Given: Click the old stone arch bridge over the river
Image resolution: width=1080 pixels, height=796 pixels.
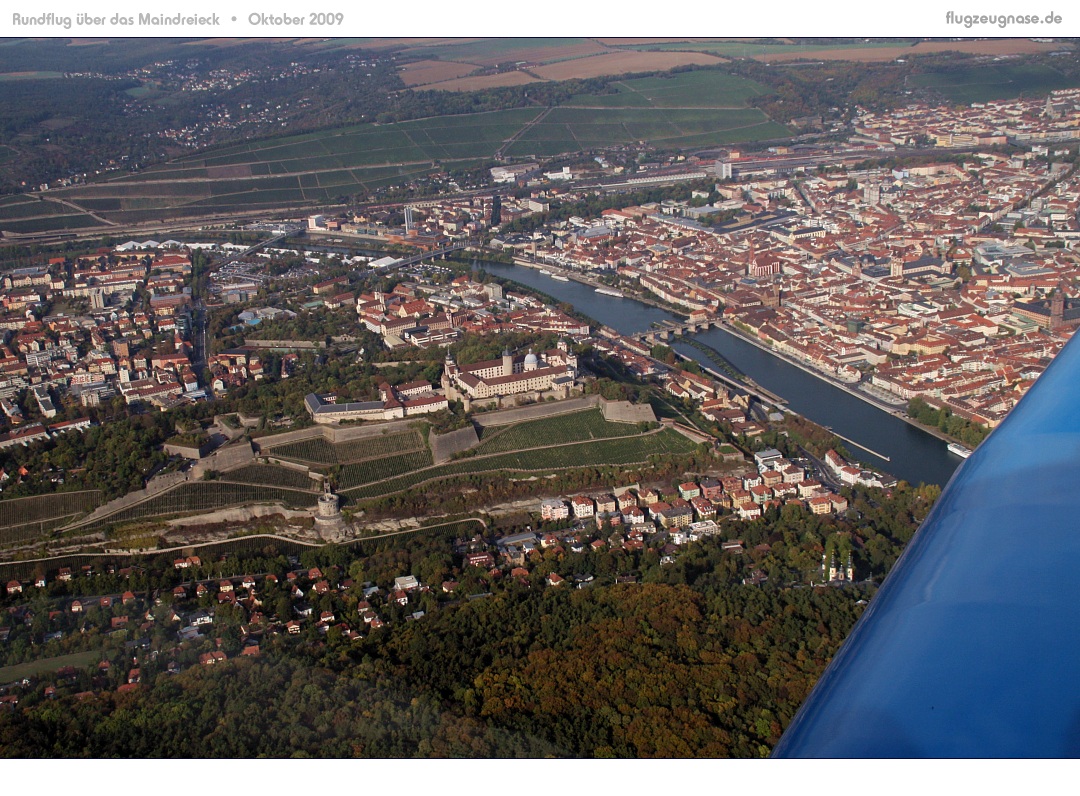Looking at the screenshot, I should point(678,328).
